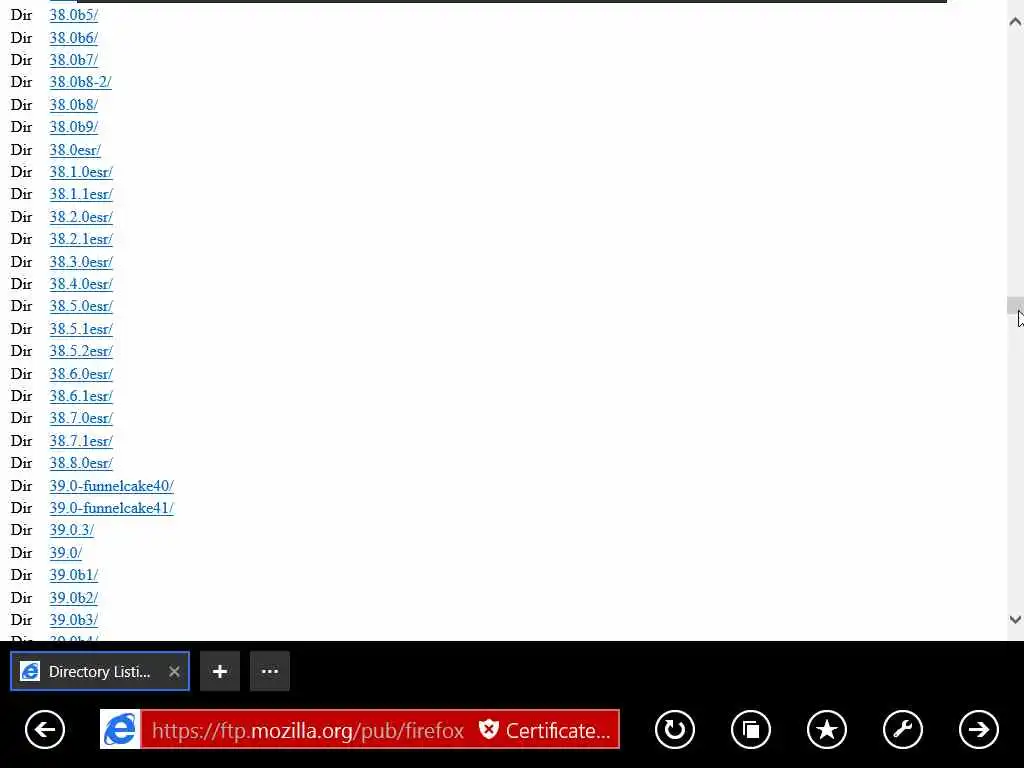Open the 38.5.0esr/ directory link
Screen dimensions: 1024x768
pos(81,306)
